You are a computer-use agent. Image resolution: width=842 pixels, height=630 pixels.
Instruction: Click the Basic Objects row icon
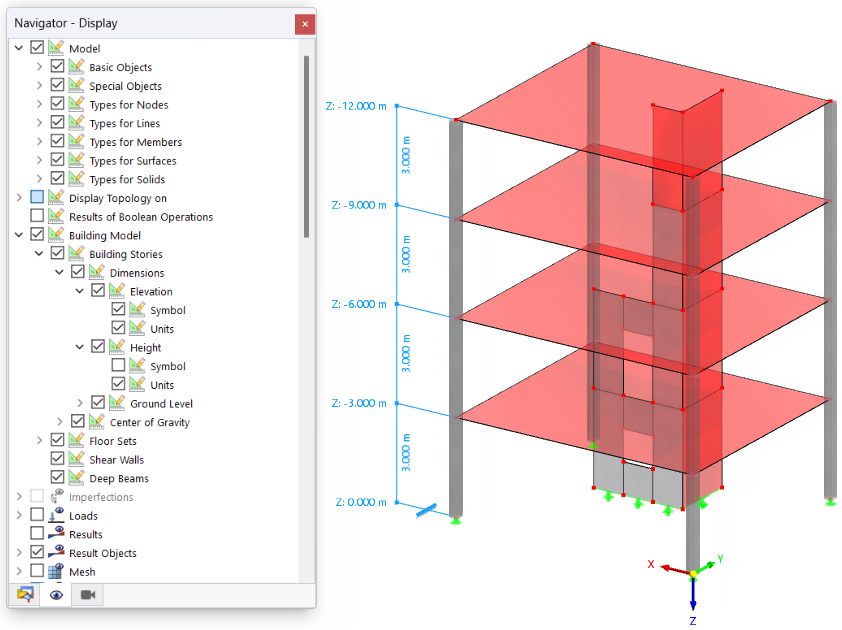click(x=77, y=67)
